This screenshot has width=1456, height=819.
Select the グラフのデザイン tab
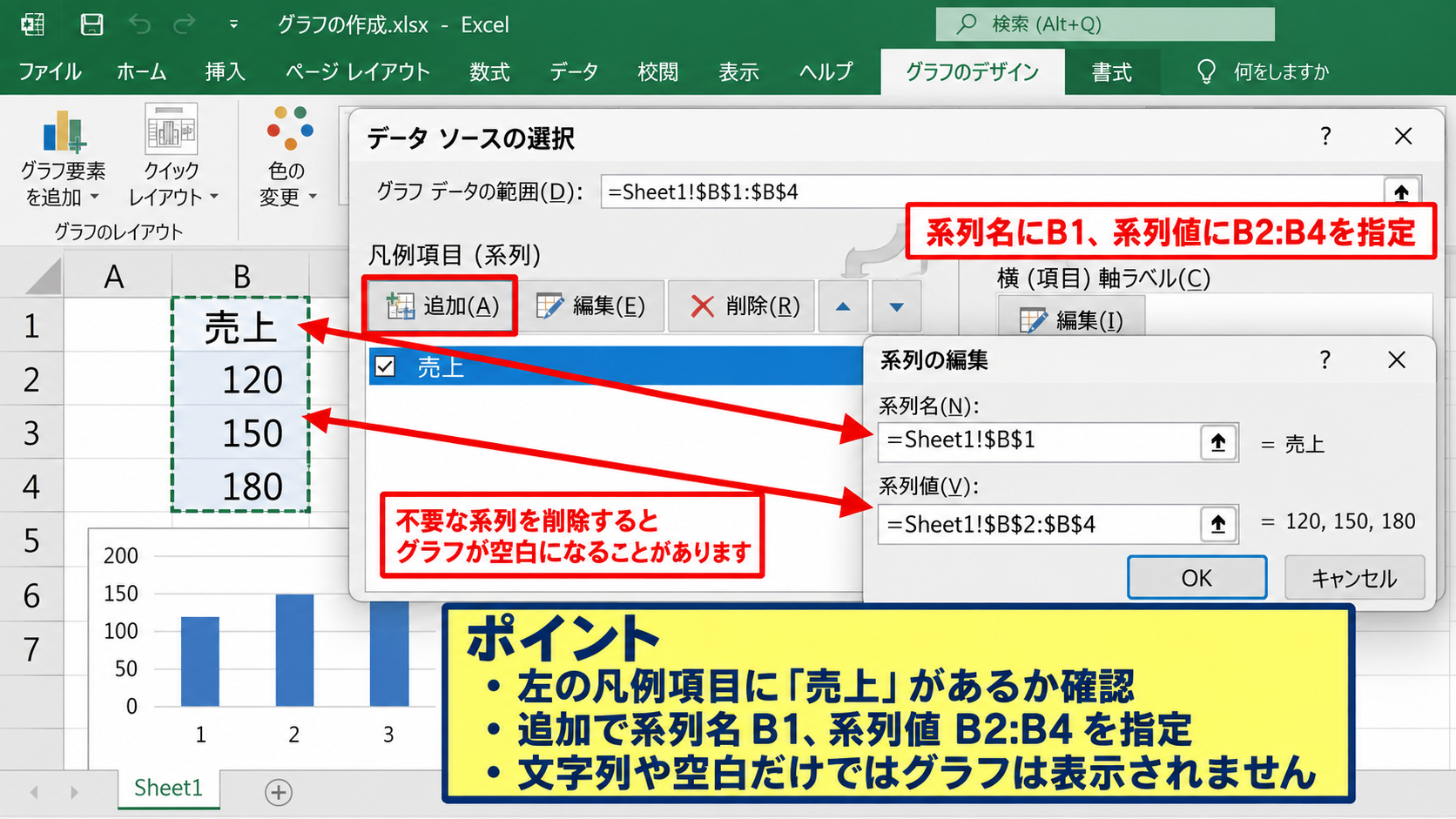point(973,71)
